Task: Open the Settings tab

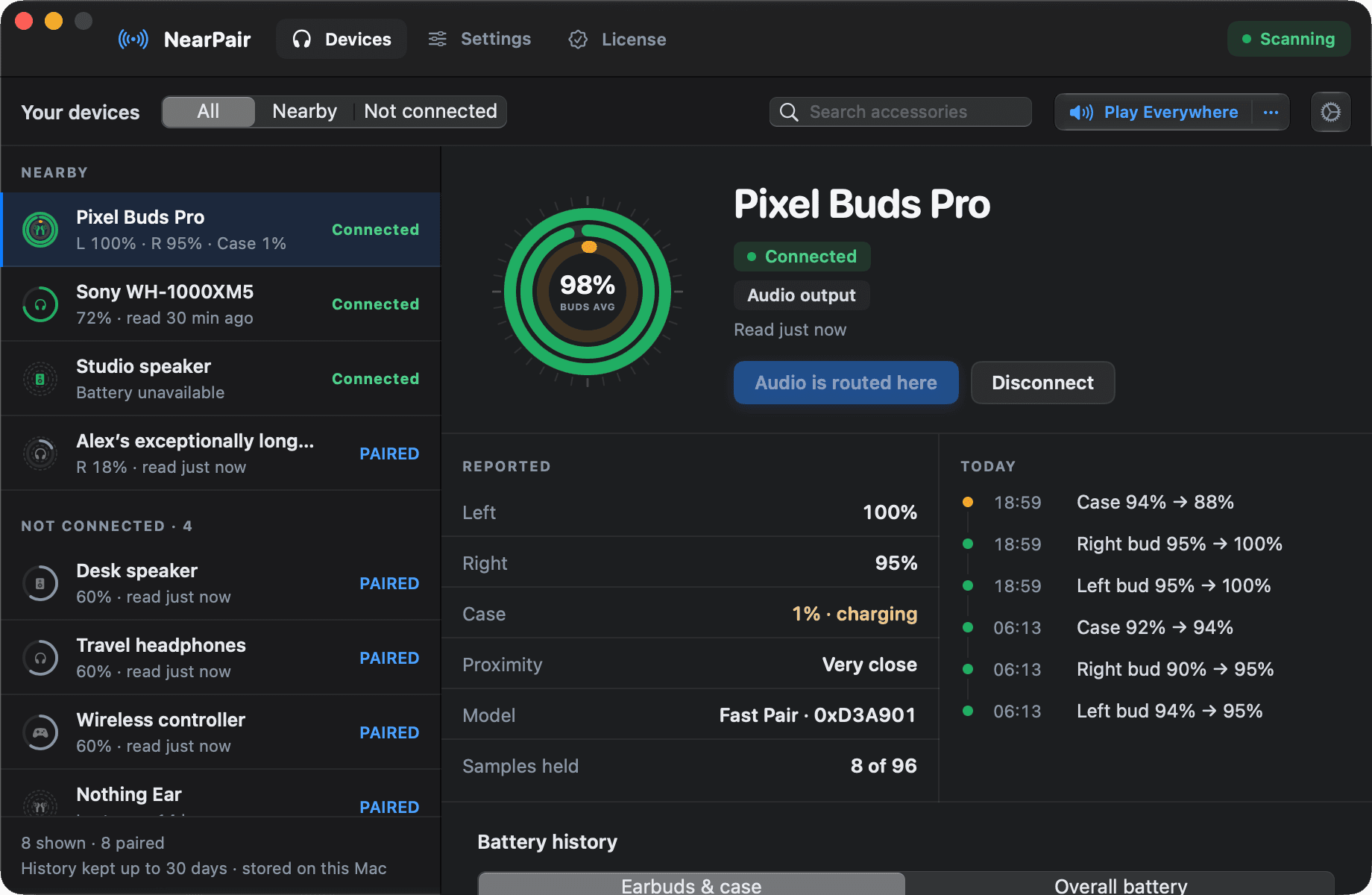Action: tap(479, 39)
